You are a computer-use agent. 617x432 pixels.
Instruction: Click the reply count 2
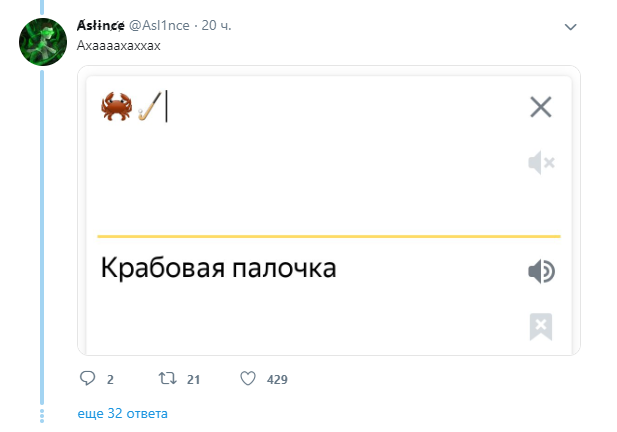click(110, 380)
